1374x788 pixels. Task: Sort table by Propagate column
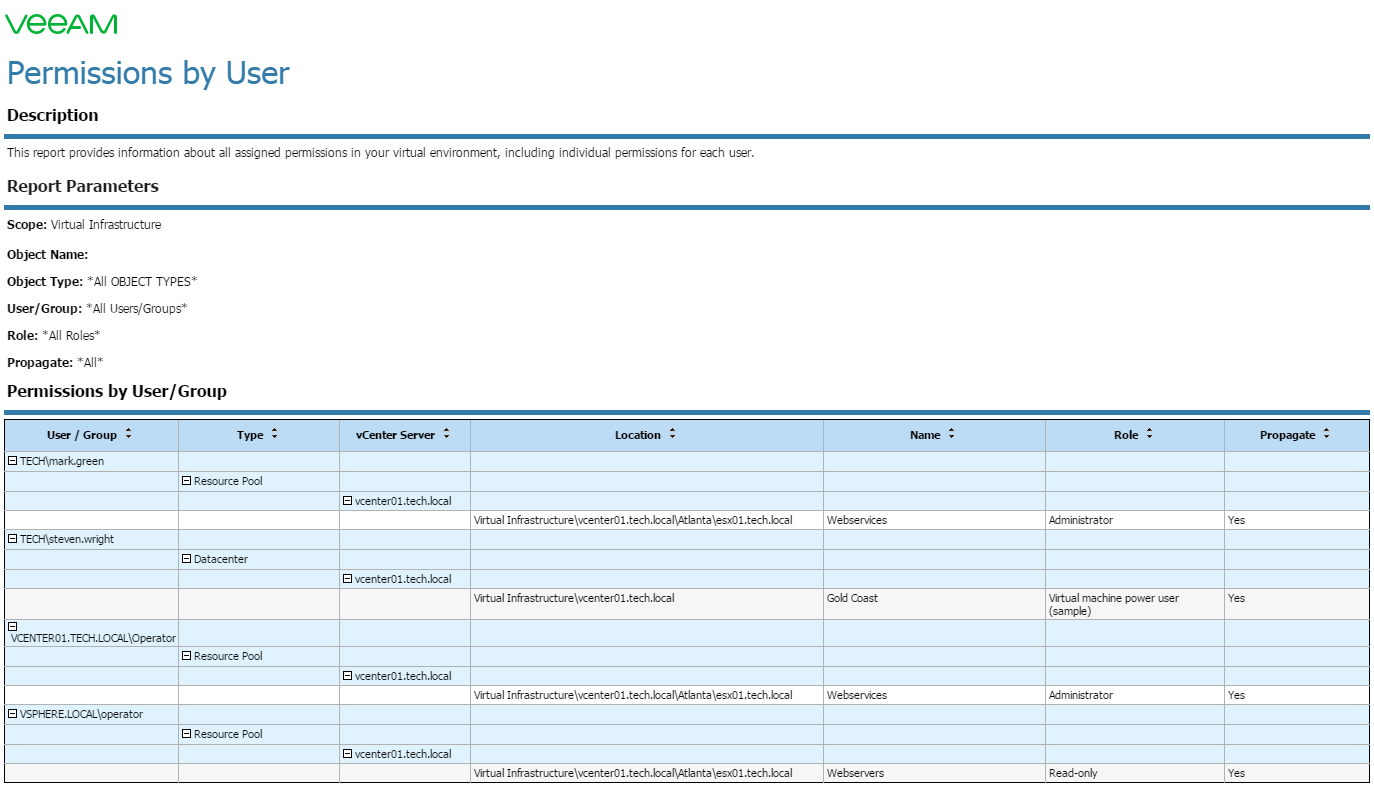click(x=1327, y=434)
